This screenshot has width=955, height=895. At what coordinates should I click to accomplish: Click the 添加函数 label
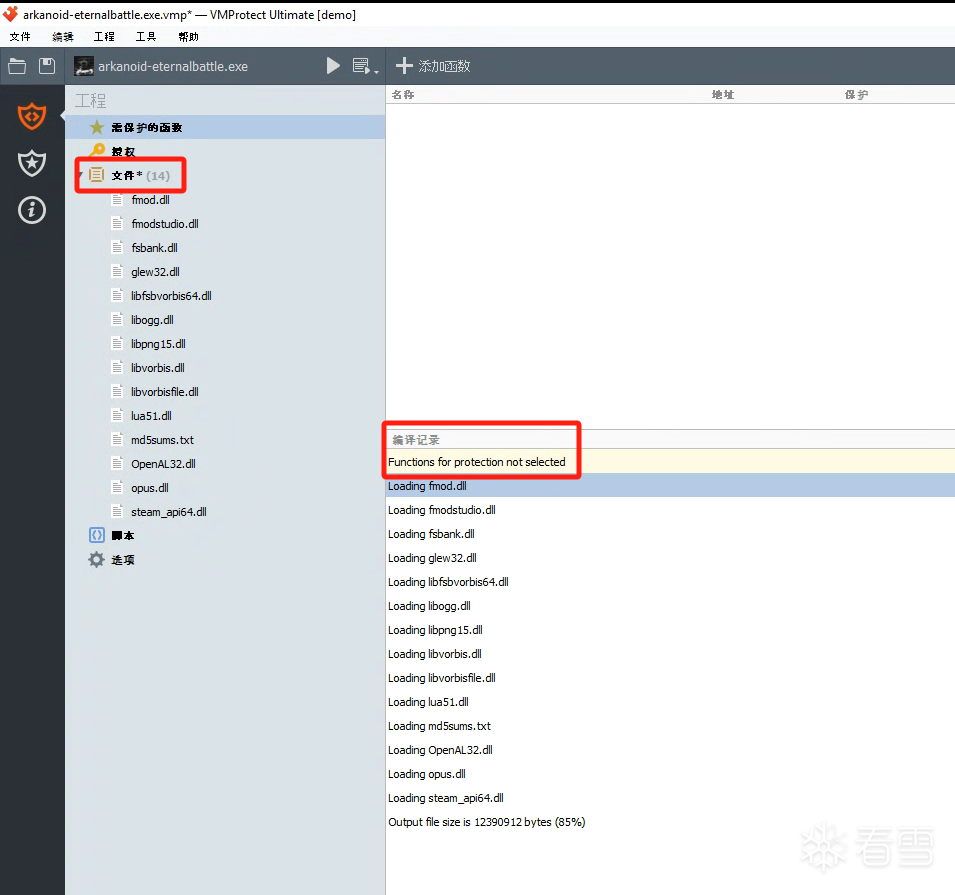[x=444, y=66]
